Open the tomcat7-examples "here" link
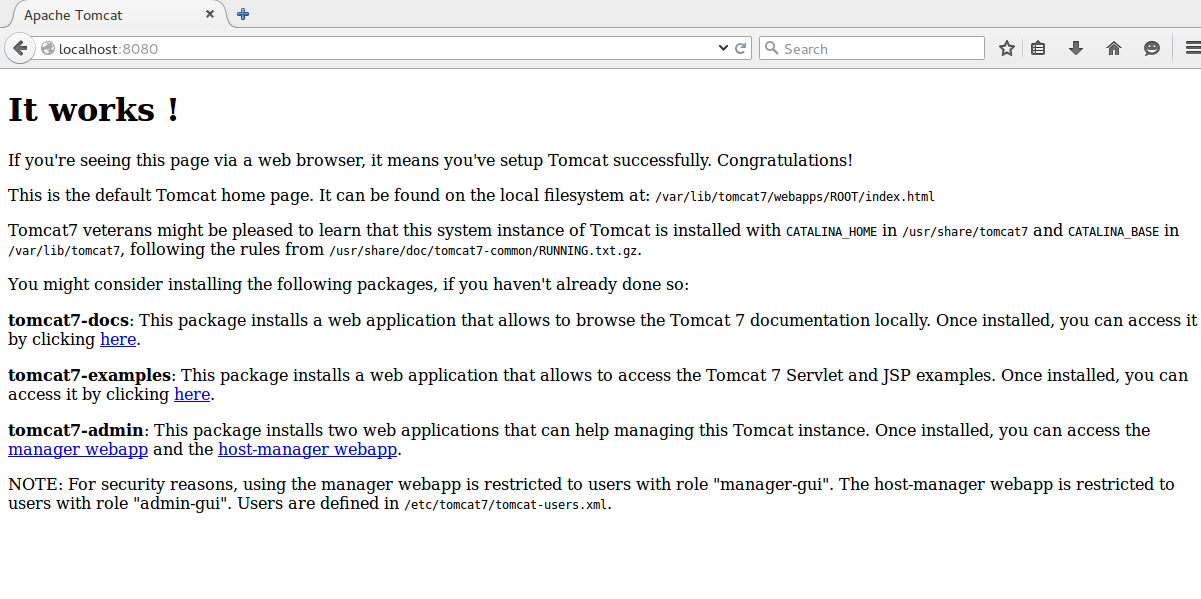The width and height of the screenshot is (1201, 599). pos(192,394)
